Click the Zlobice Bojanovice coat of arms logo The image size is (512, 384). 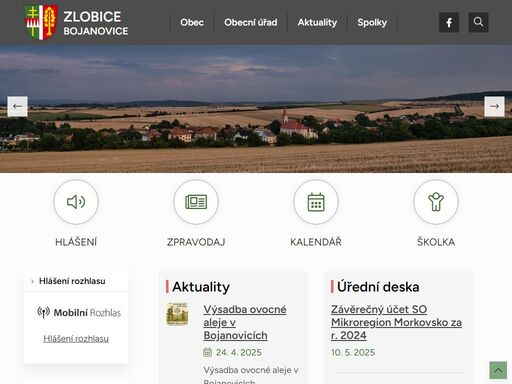41,22
